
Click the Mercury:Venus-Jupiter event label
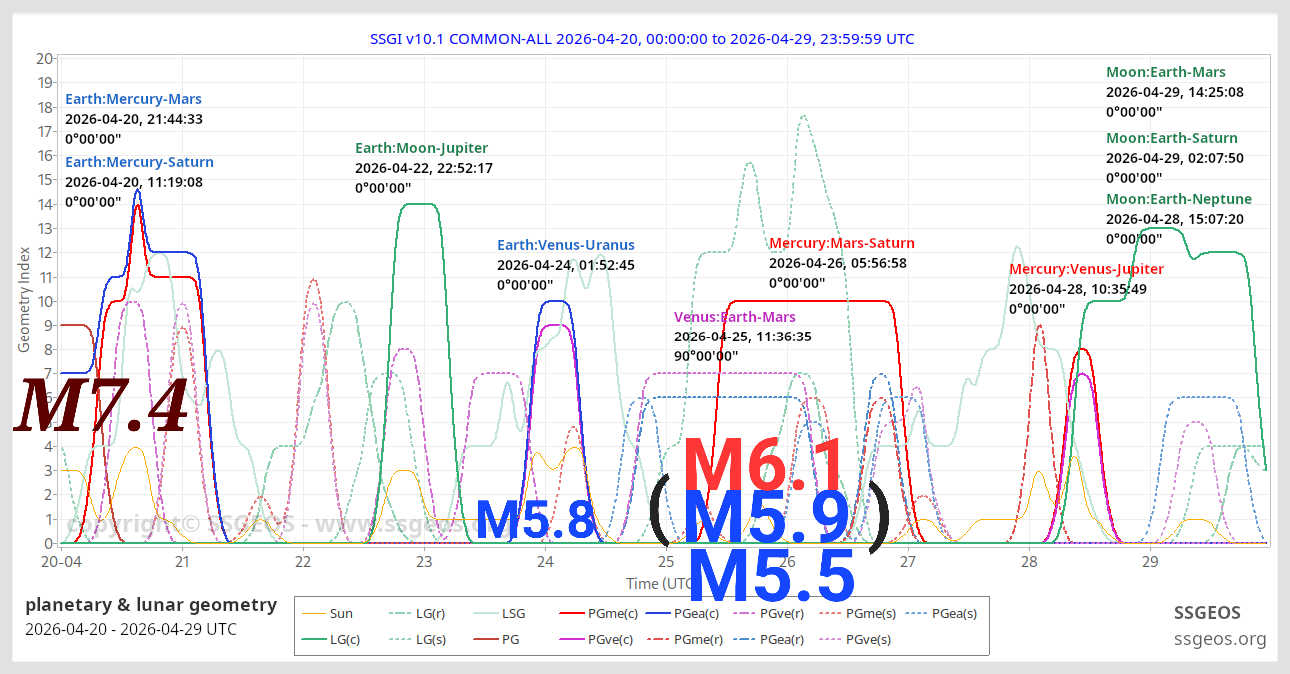(1087, 269)
